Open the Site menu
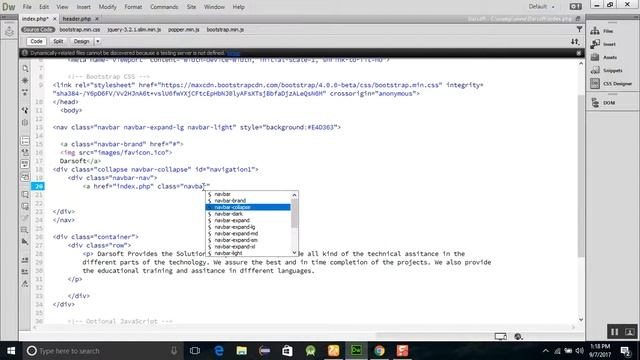 point(191,7)
